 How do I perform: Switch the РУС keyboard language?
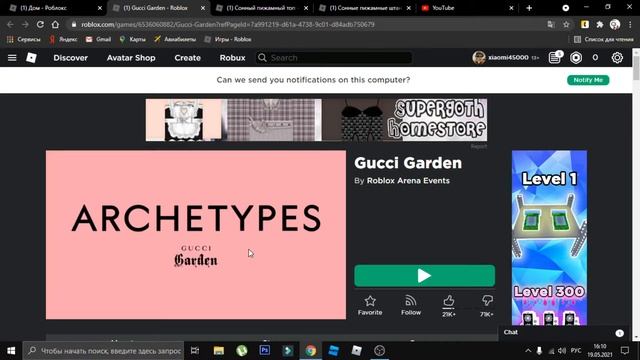[x=576, y=351]
